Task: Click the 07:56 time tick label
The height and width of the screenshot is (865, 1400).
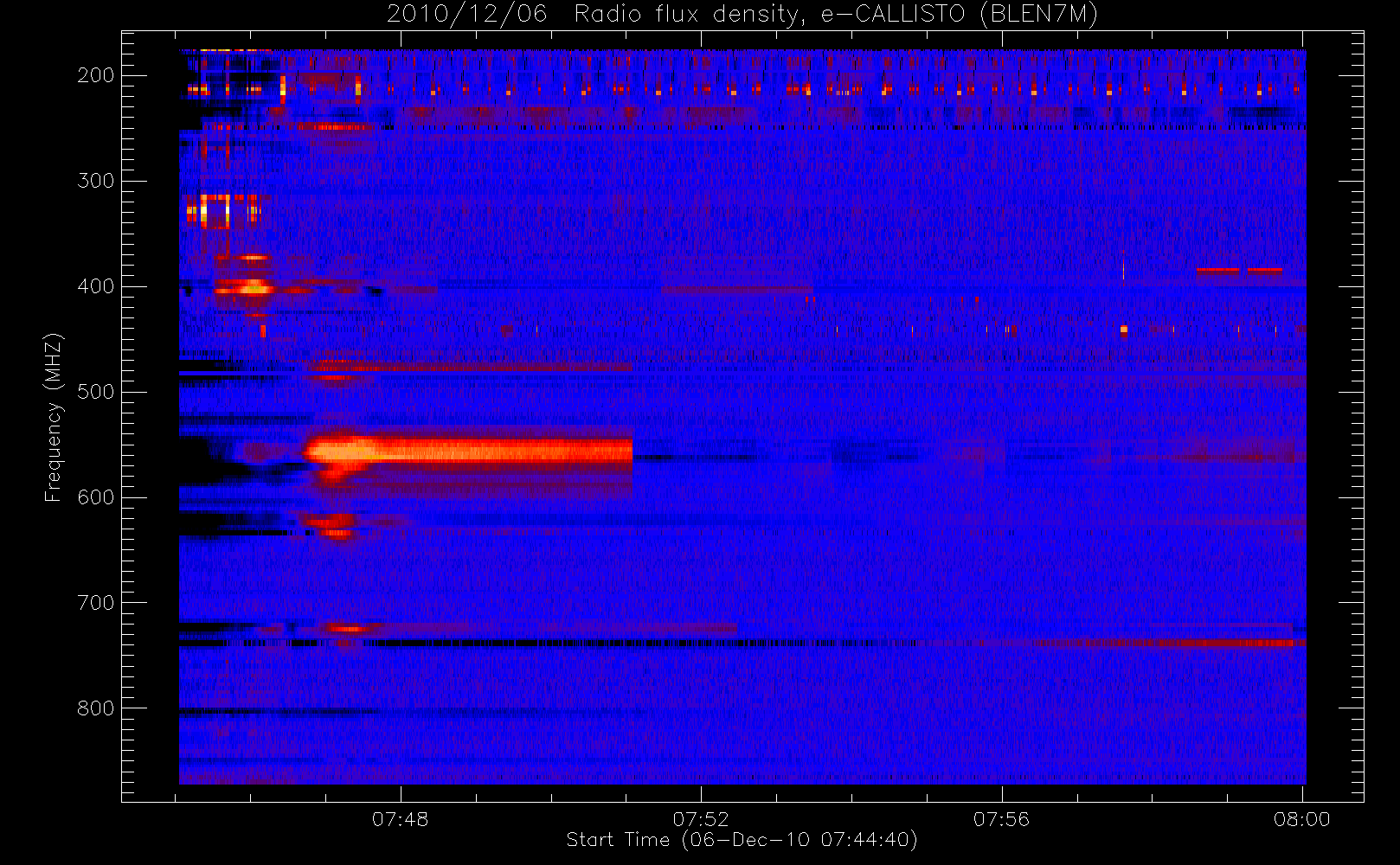Action: click(x=1001, y=819)
